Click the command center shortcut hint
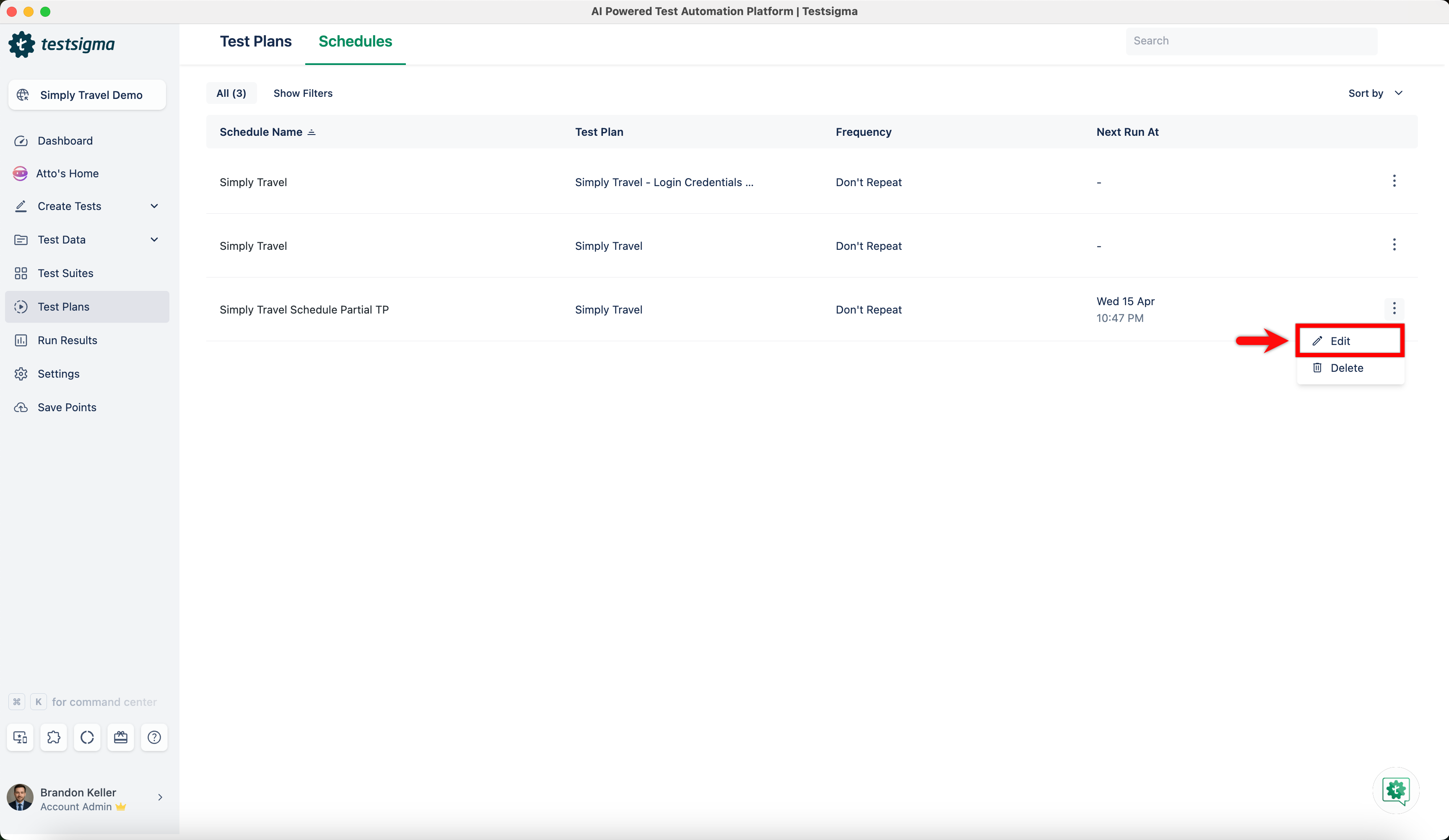The image size is (1449, 840). [x=83, y=702]
